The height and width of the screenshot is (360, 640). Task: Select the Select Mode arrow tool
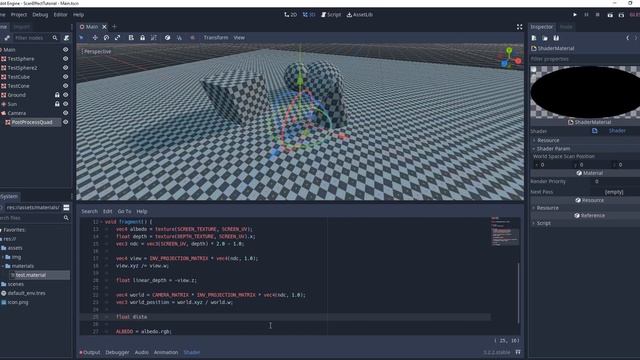pyautogui.click(x=81, y=38)
